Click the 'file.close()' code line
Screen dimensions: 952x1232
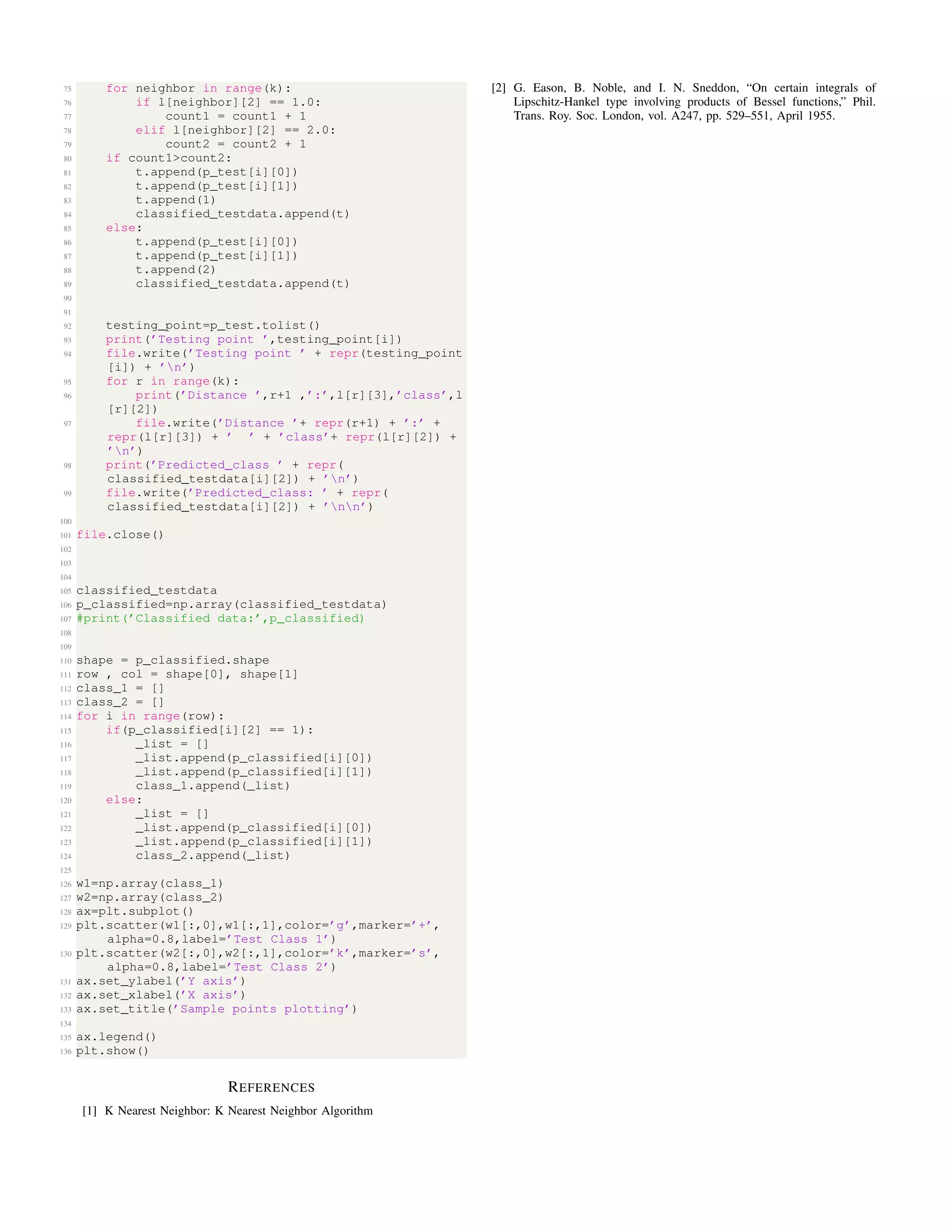[120, 534]
